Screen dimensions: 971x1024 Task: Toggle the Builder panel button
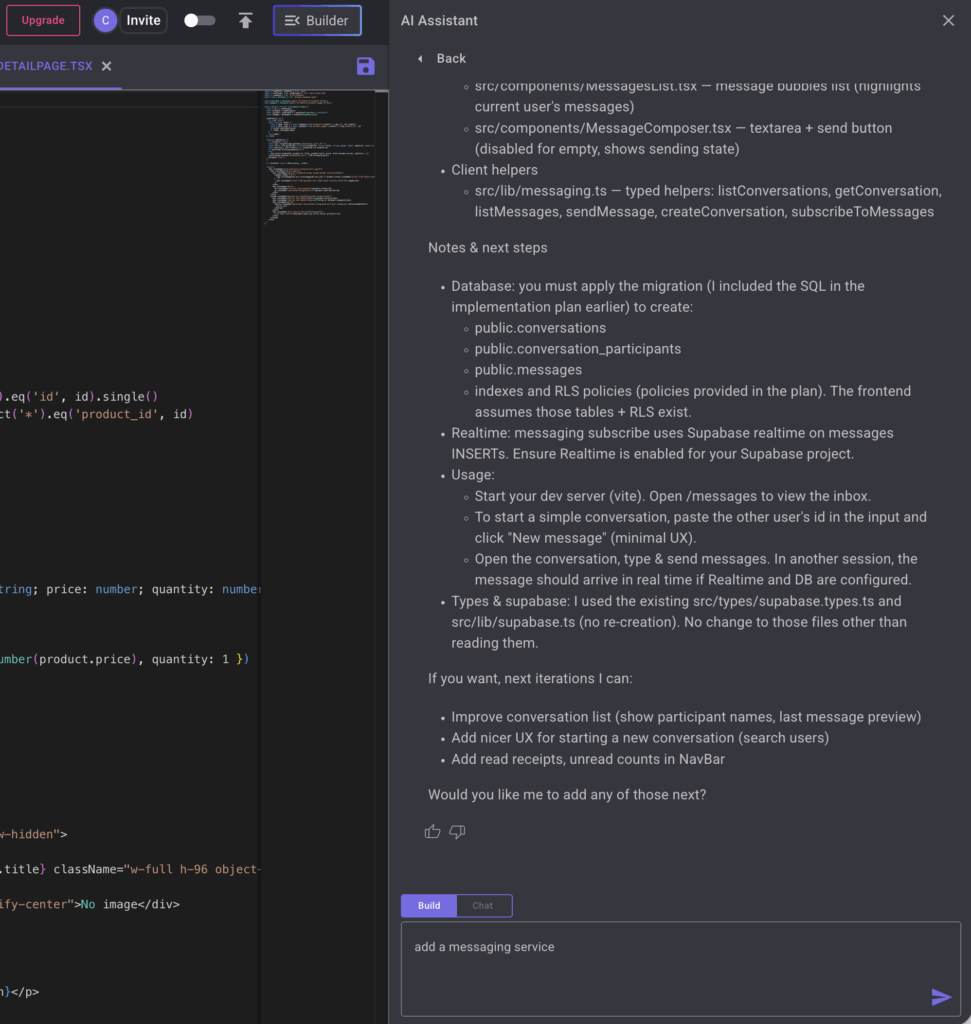(x=317, y=20)
